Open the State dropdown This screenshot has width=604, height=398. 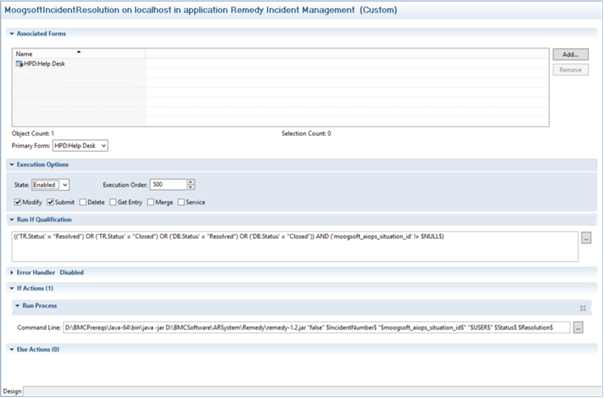coord(50,185)
